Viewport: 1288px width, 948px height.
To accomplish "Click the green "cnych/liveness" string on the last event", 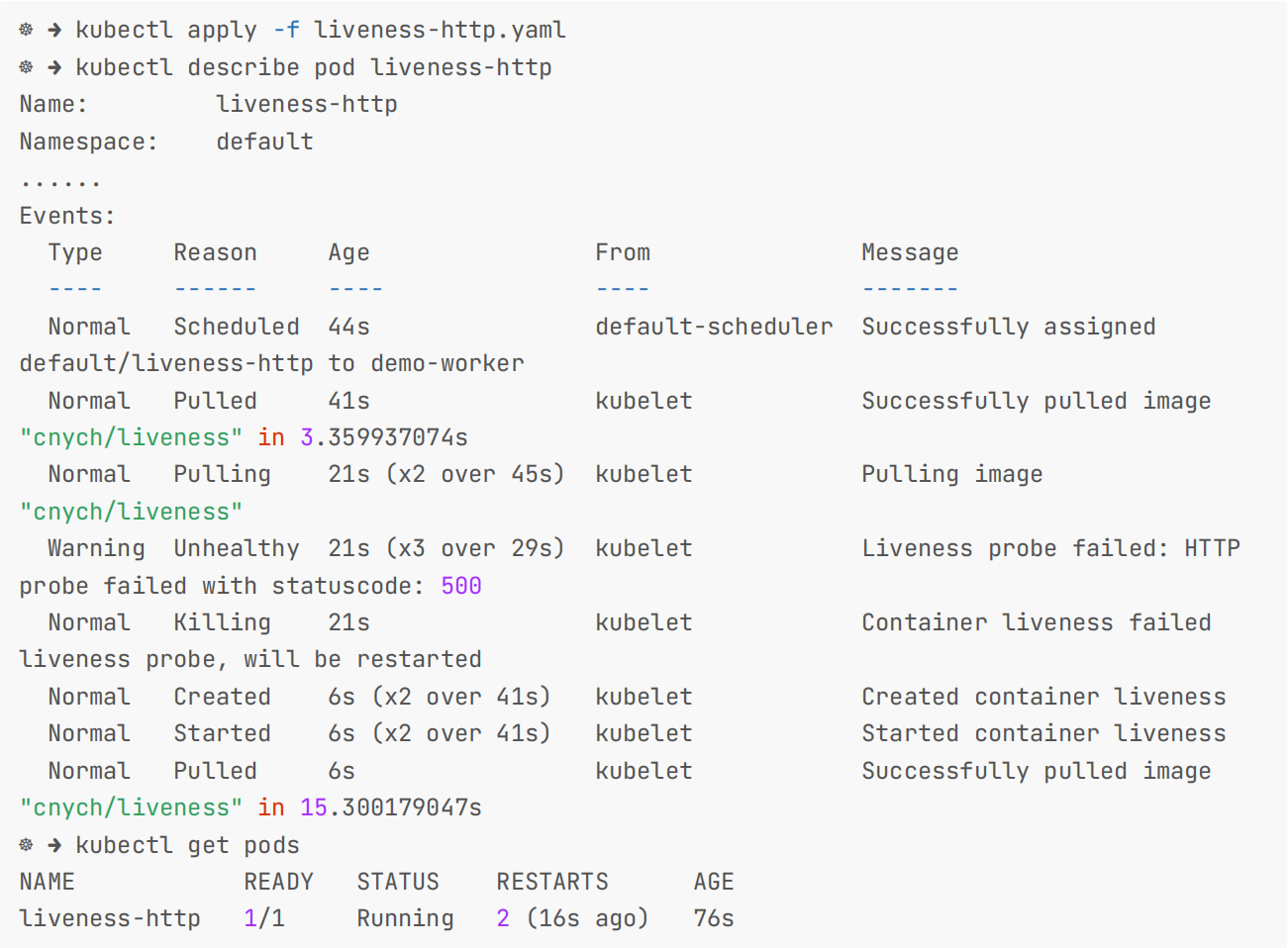I will point(131,807).
